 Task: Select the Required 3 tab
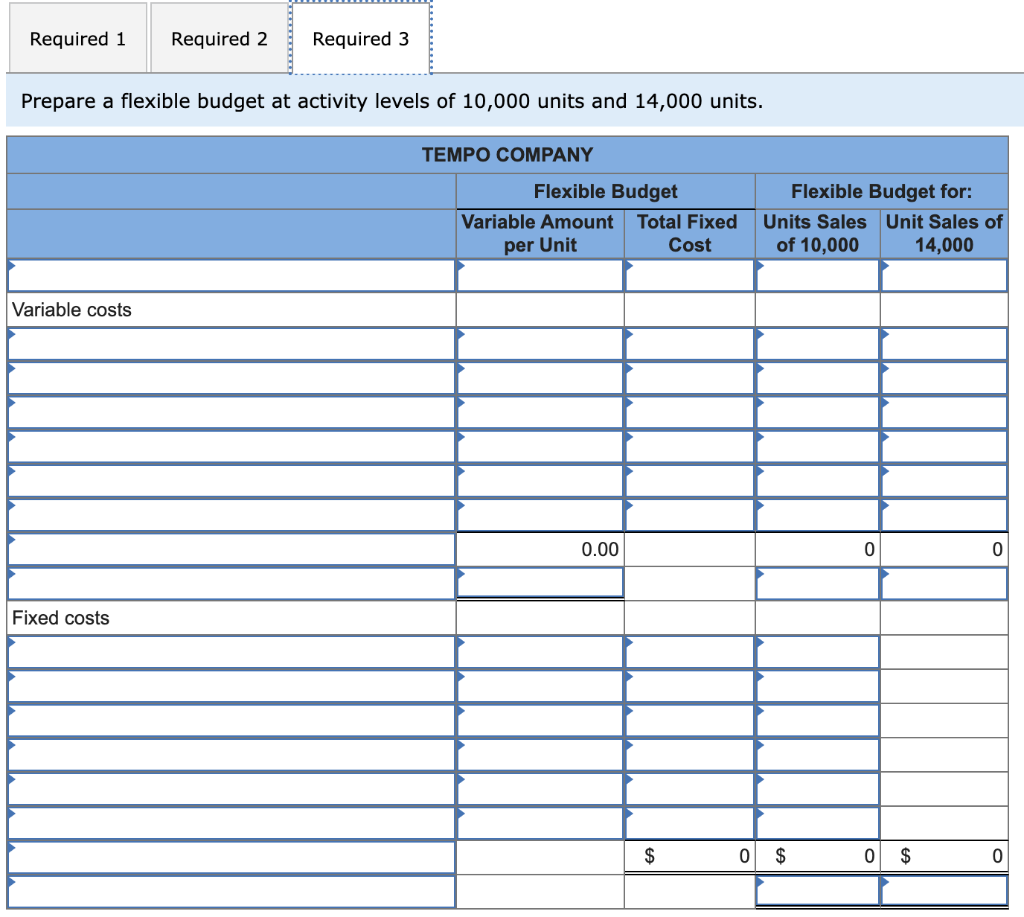[360, 38]
